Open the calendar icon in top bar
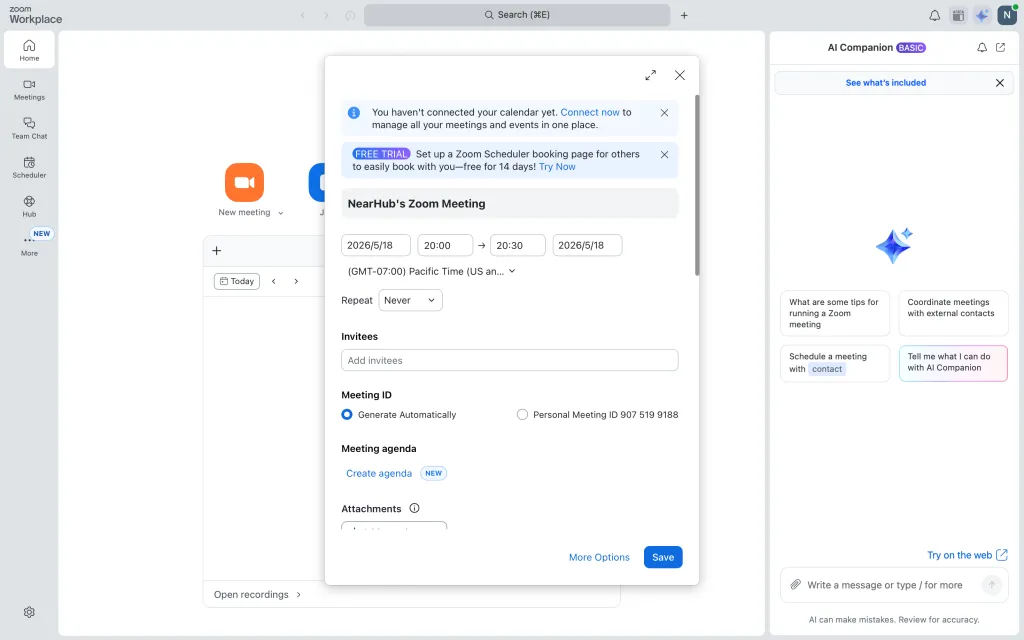 tap(958, 15)
